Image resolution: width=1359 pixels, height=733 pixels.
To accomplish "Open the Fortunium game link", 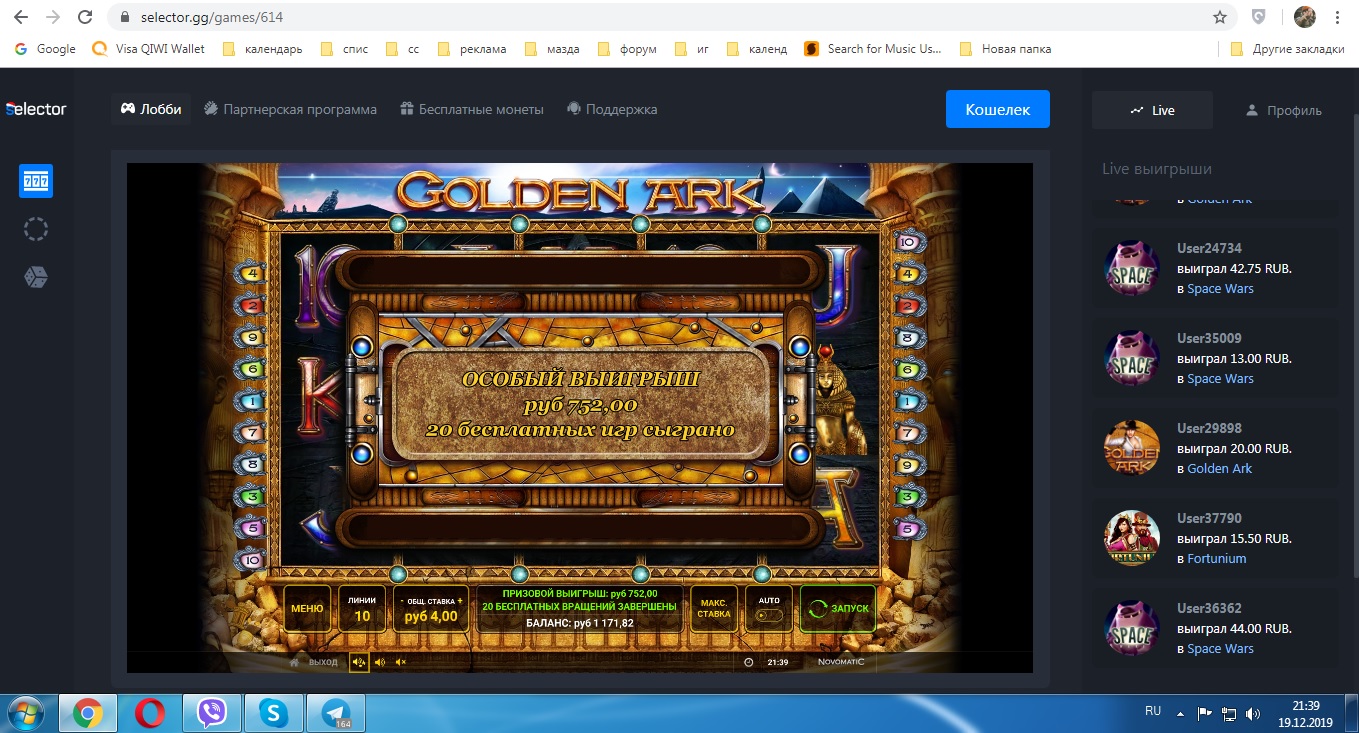I will coord(1216,558).
